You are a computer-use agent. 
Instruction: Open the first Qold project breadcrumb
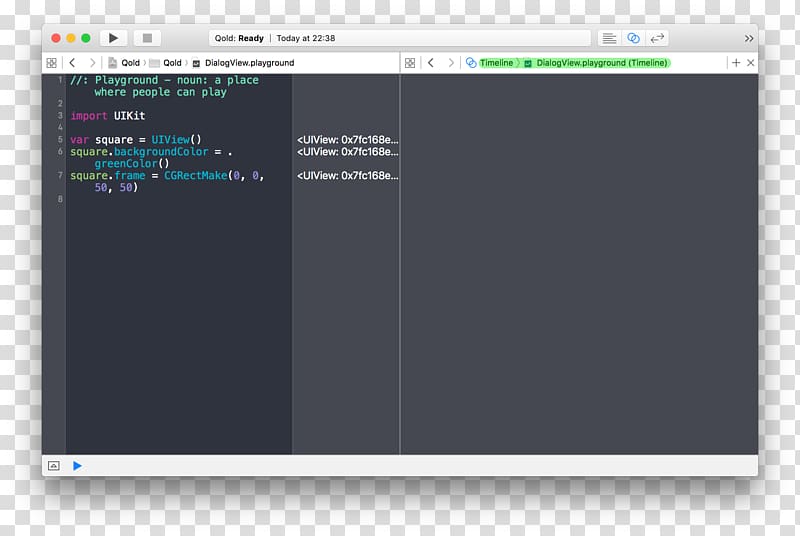(124, 63)
